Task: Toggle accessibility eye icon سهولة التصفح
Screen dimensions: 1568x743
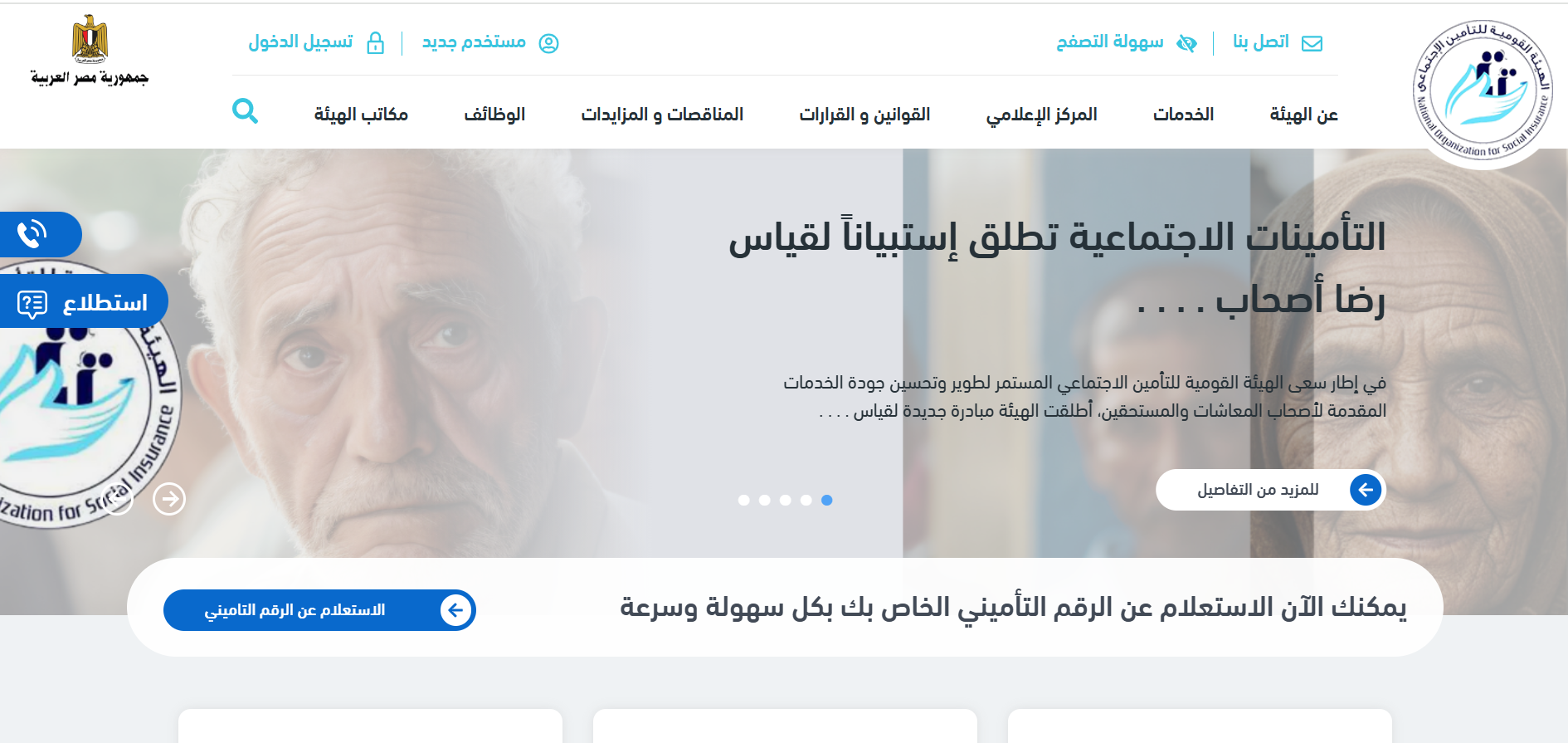Action: pyautogui.click(x=1186, y=43)
